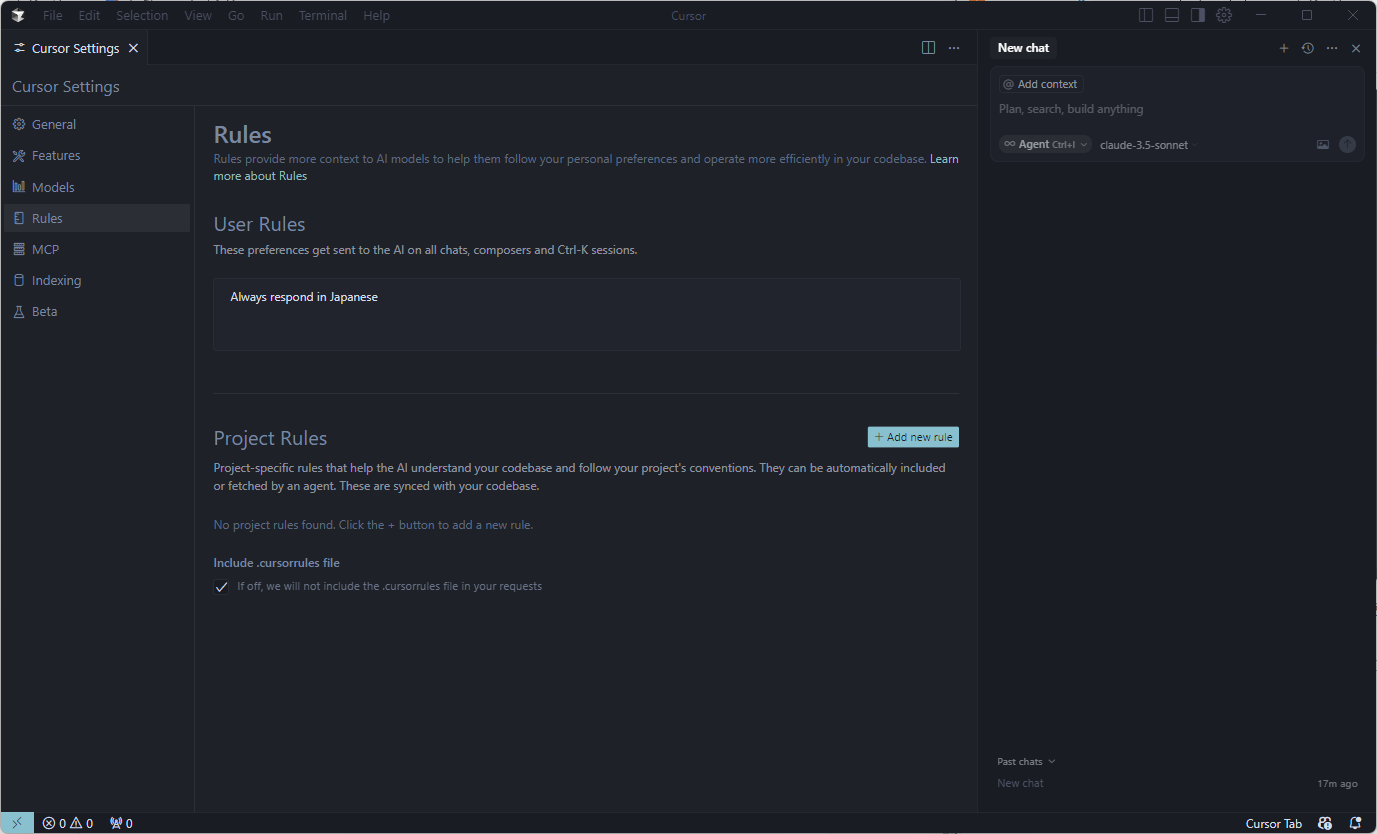The image size is (1377, 834).
Task: Close the AI chat pane
Action: pos(1356,48)
